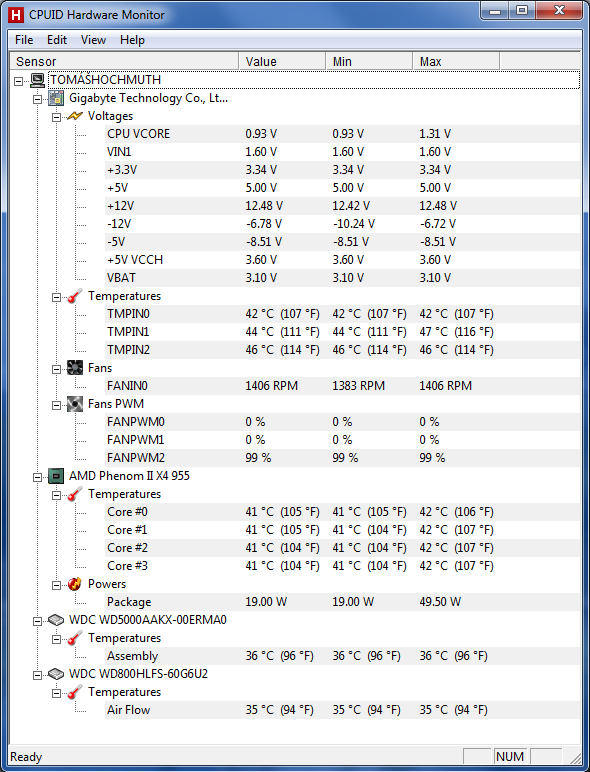Click the Voltages lightning bolt icon
Viewport: 590px width, 772px height.
click(75, 116)
